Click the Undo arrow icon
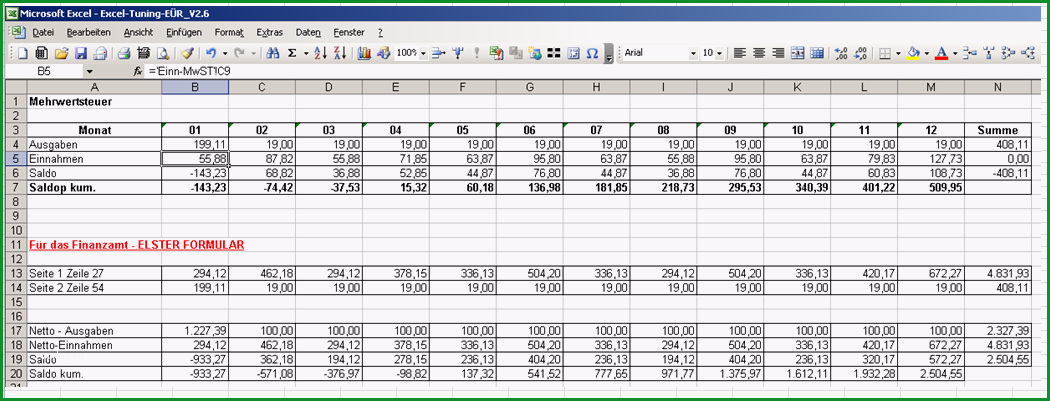This screenshot has width=1050, height=401. coord(211,53)
